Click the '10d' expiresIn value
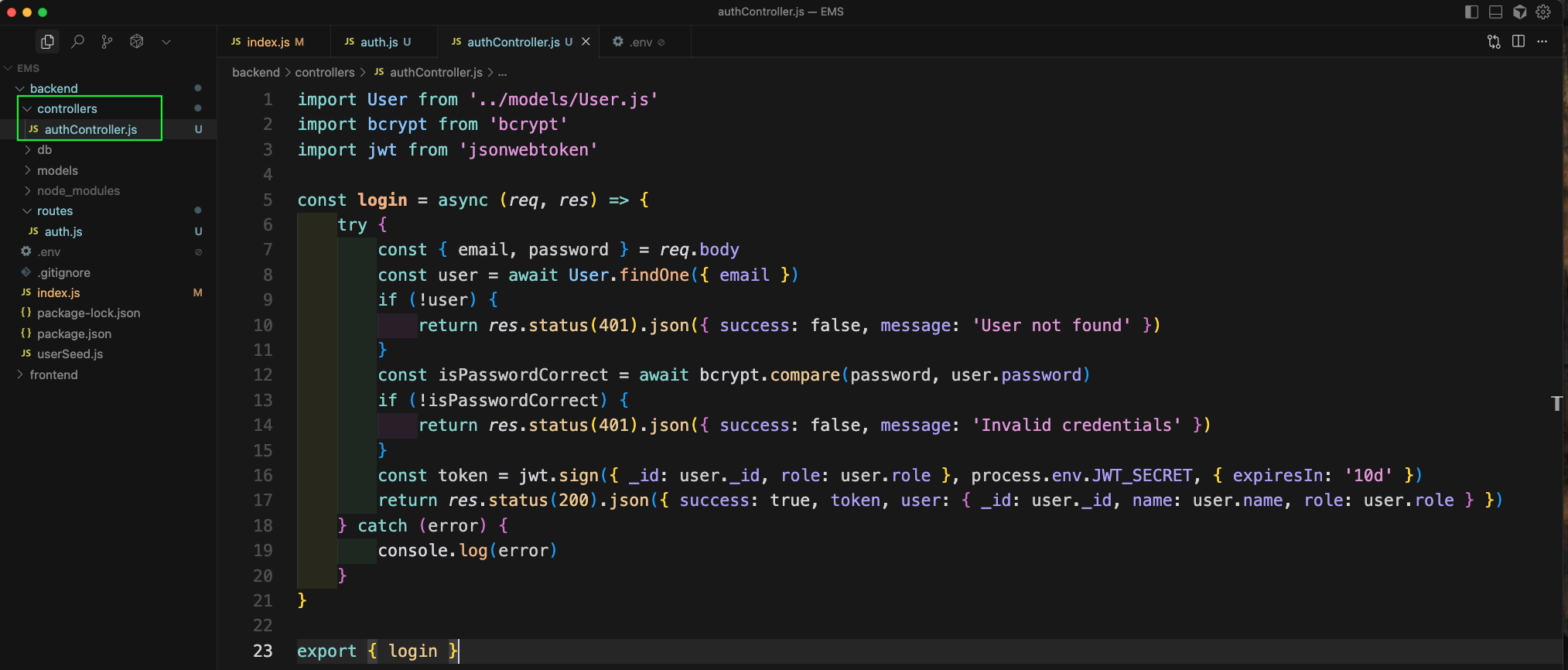The width and height of the screenshot is (1568, 670). tap(1368, 475)
